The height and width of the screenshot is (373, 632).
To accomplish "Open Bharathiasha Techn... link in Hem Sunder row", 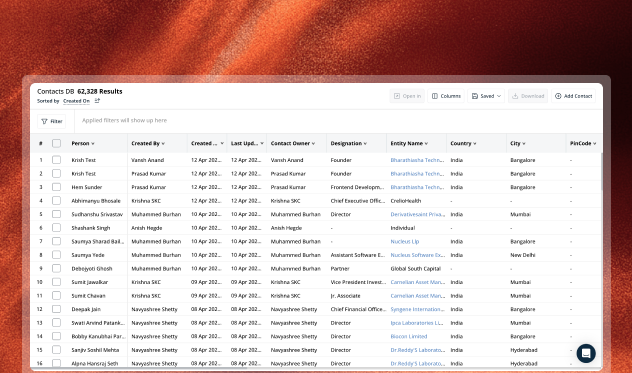I will click(x=417, y=187).
